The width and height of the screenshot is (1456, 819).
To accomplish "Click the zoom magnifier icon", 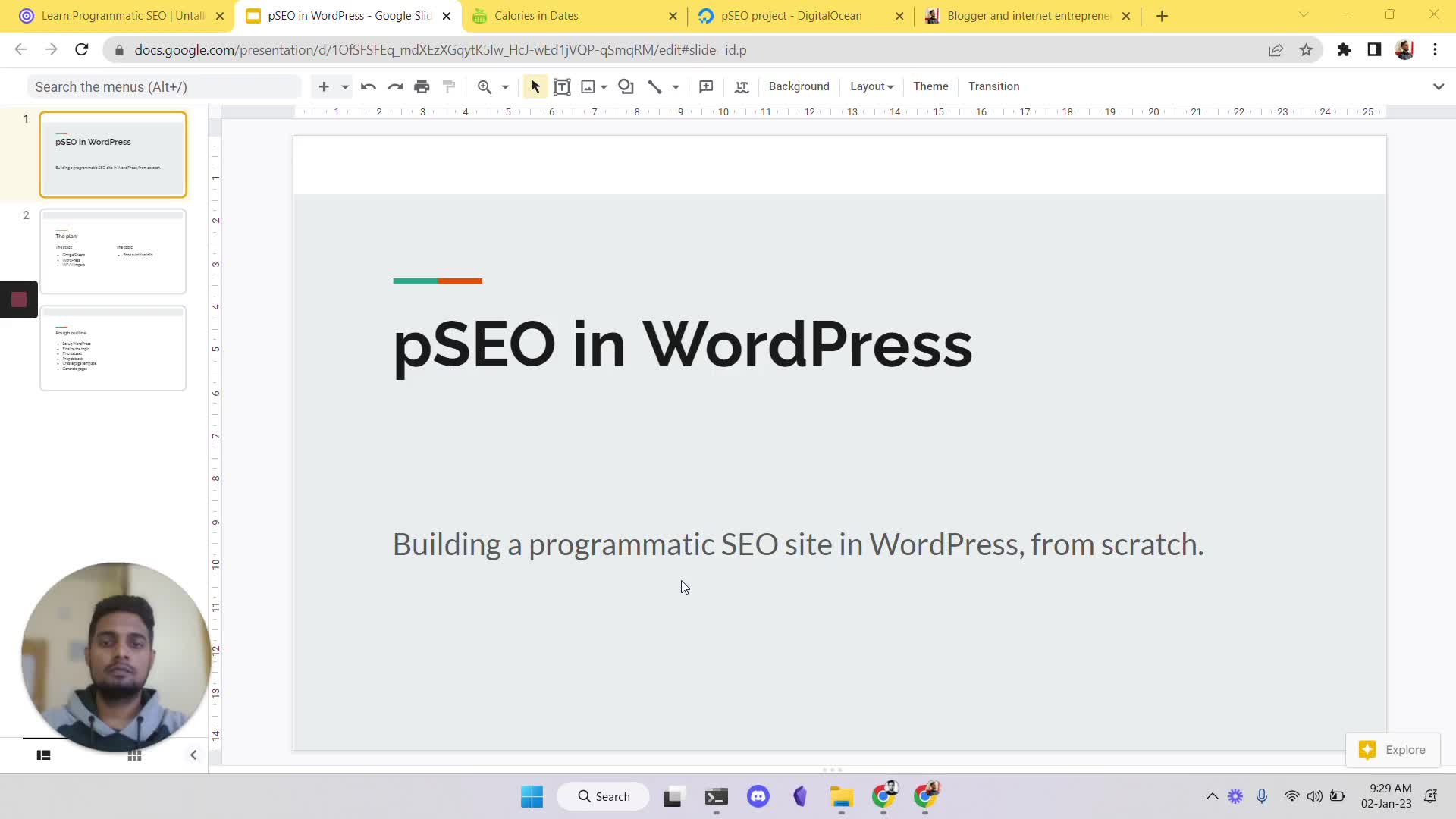I will pyautogui.click(x=485, y=86).
